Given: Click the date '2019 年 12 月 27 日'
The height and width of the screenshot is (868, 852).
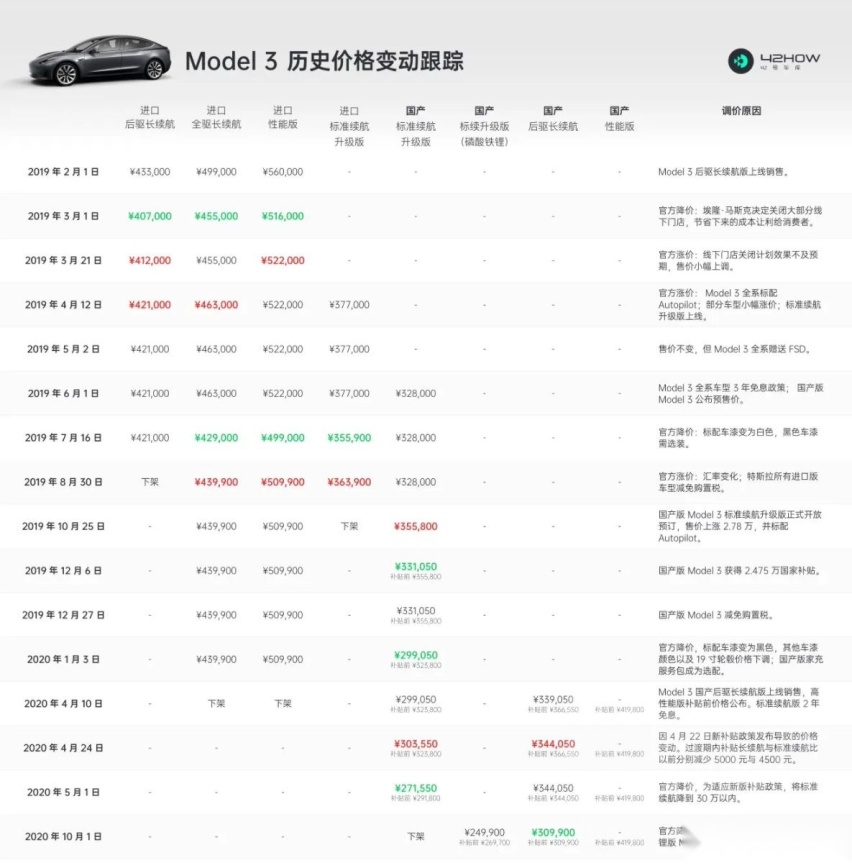Looking at the screenshot, I should click(63, 614).
